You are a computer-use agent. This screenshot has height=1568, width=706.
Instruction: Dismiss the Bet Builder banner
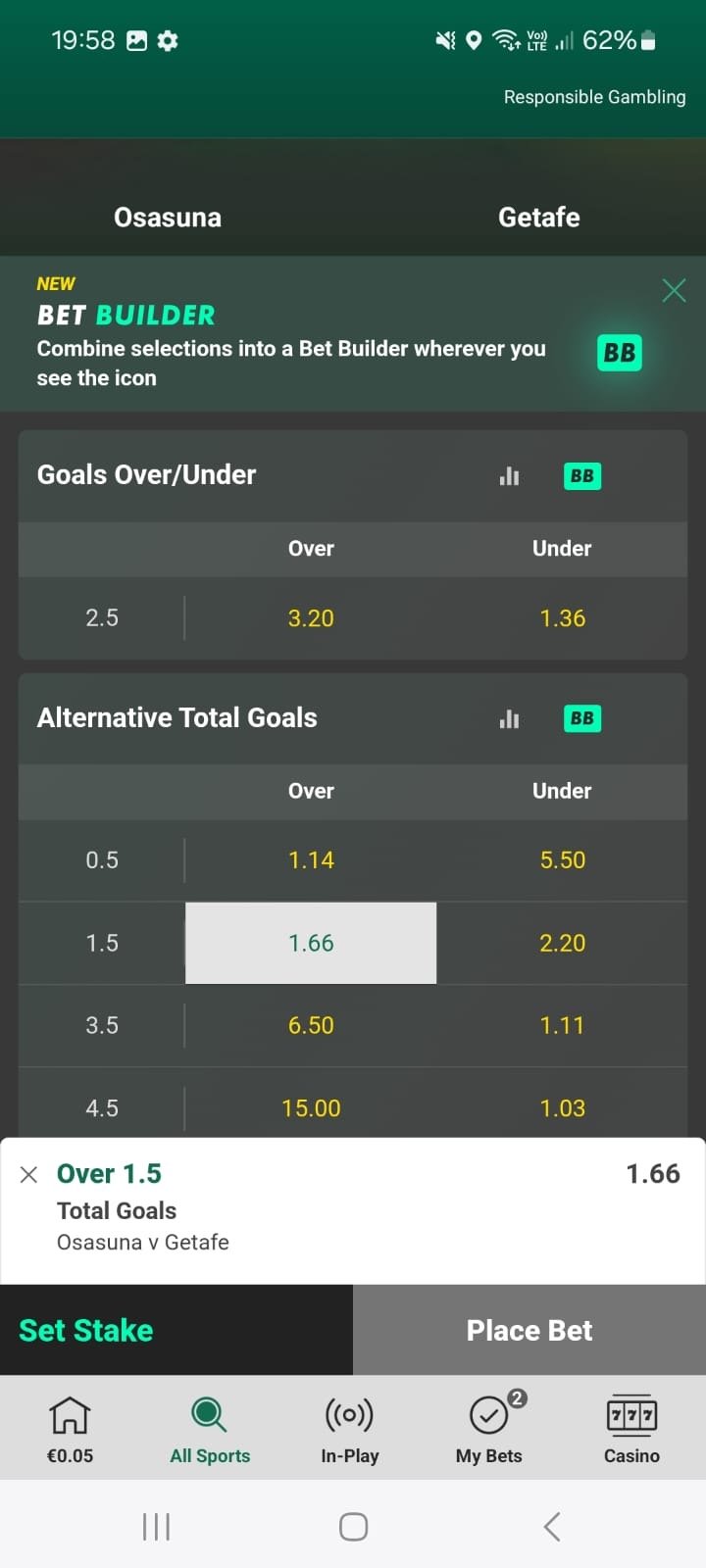click(674, 290)
